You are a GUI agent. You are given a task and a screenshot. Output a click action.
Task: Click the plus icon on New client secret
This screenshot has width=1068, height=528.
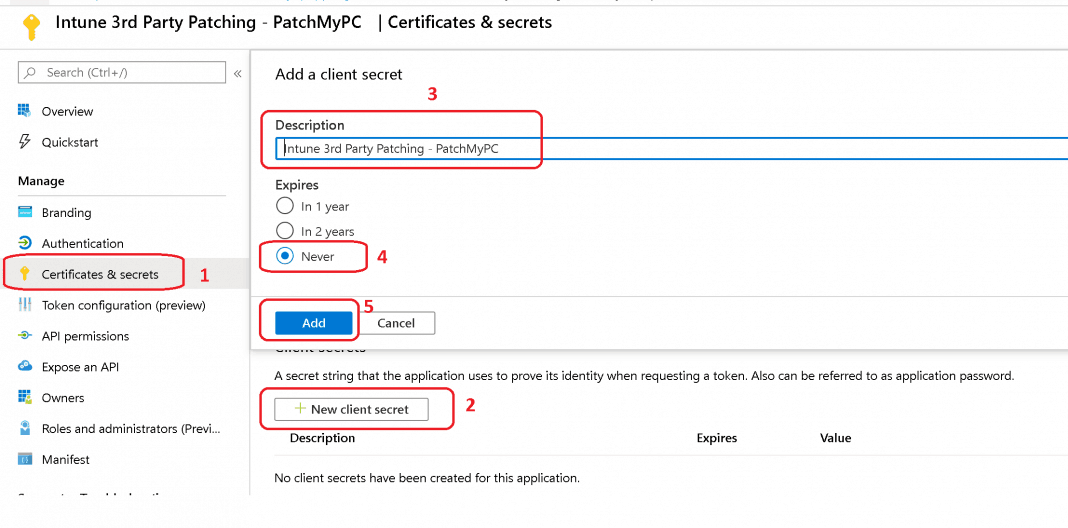pyautogui.click(x=299, y=409)
